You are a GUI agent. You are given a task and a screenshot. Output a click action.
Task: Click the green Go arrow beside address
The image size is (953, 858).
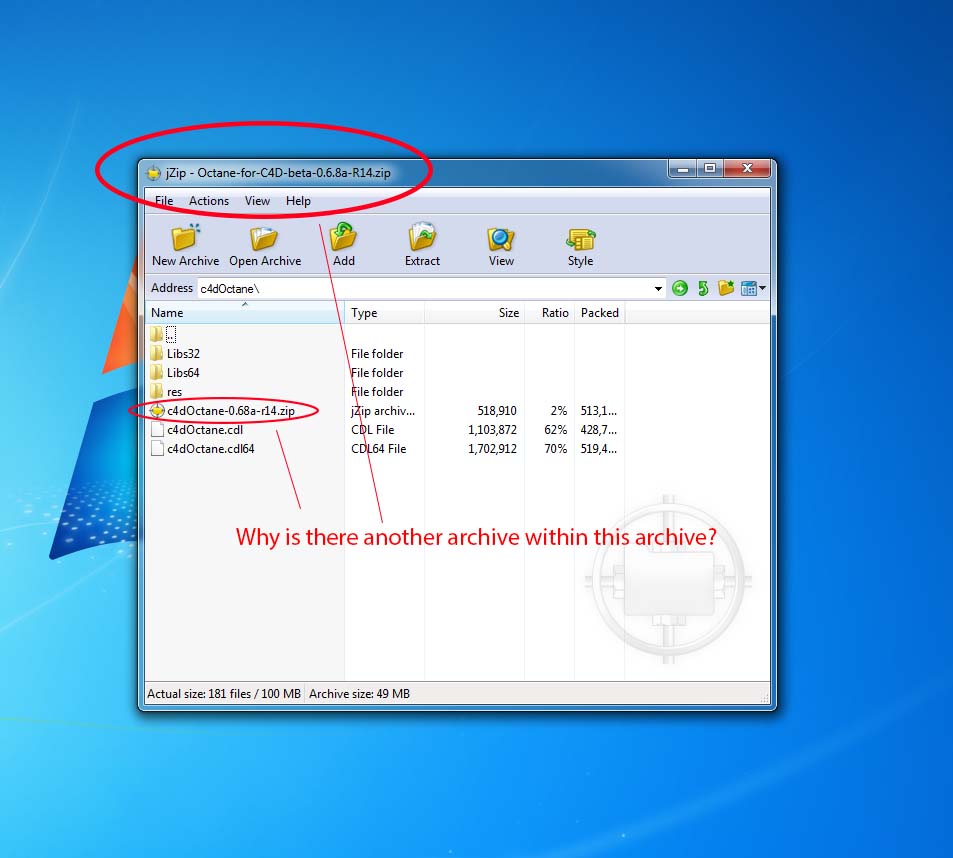[x=680, y=288]
